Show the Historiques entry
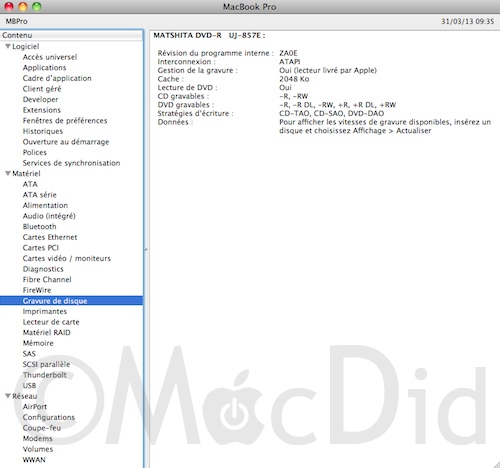 (43, 131)
